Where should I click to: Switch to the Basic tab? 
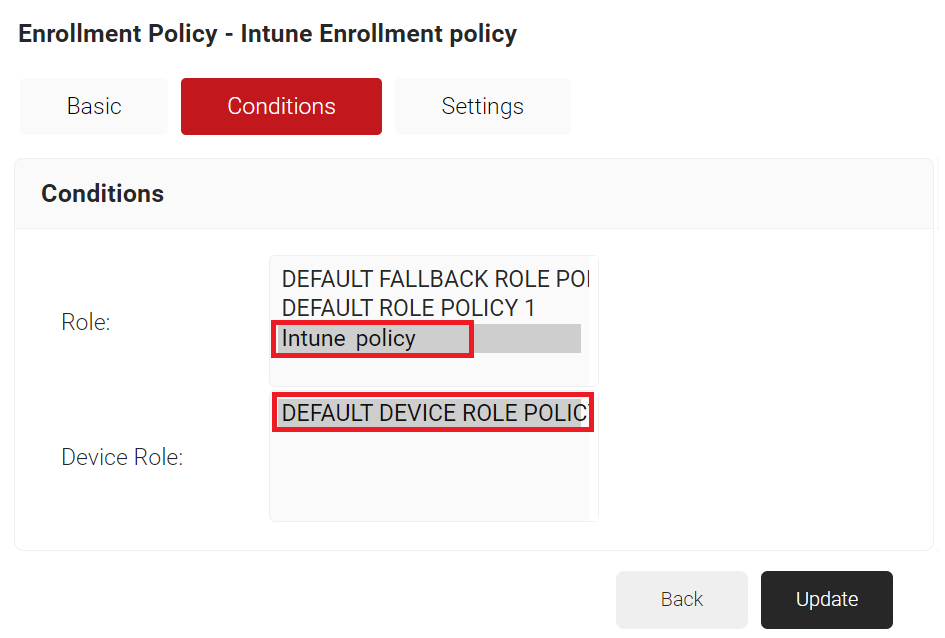point(94,107)
